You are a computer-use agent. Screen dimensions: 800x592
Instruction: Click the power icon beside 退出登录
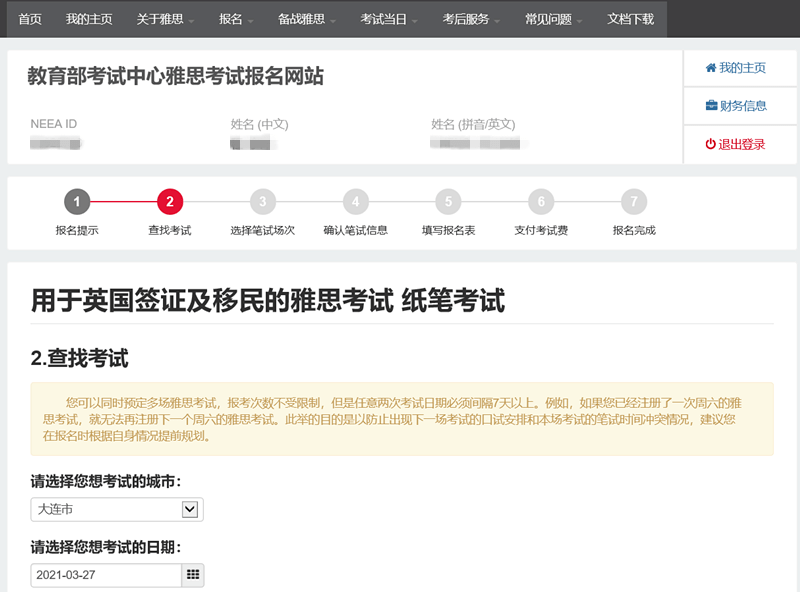point(710,144)
